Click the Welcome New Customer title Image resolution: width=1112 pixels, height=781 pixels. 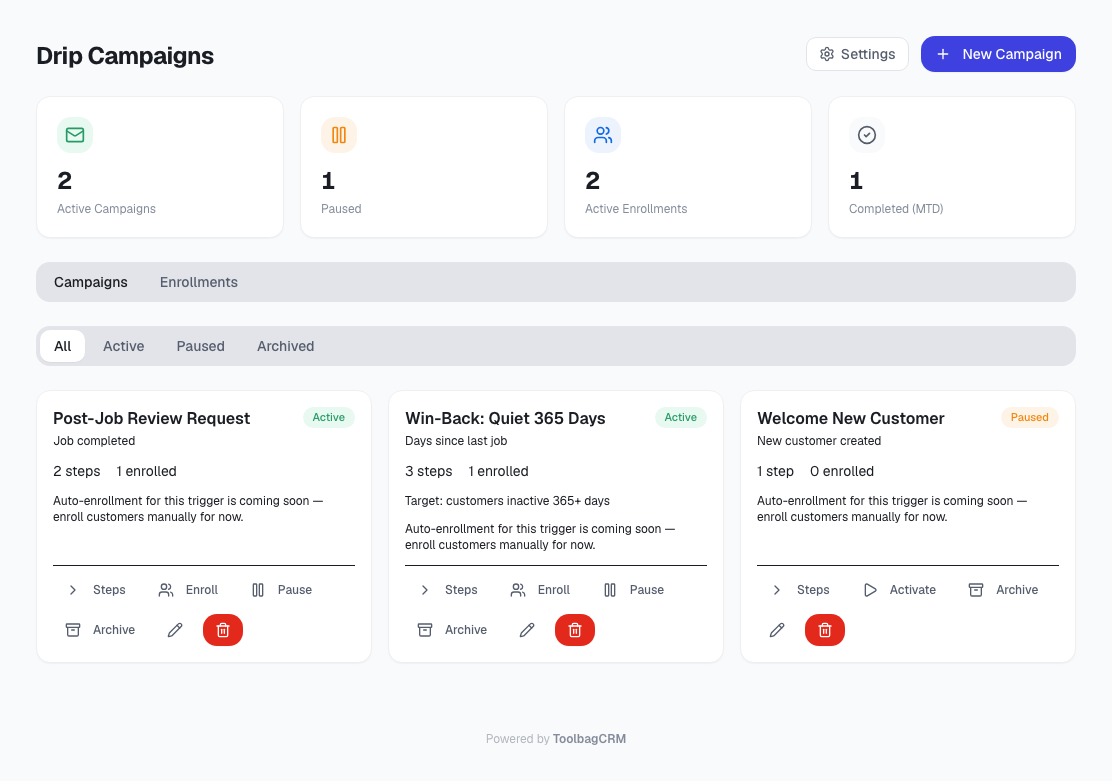point(850,419)
